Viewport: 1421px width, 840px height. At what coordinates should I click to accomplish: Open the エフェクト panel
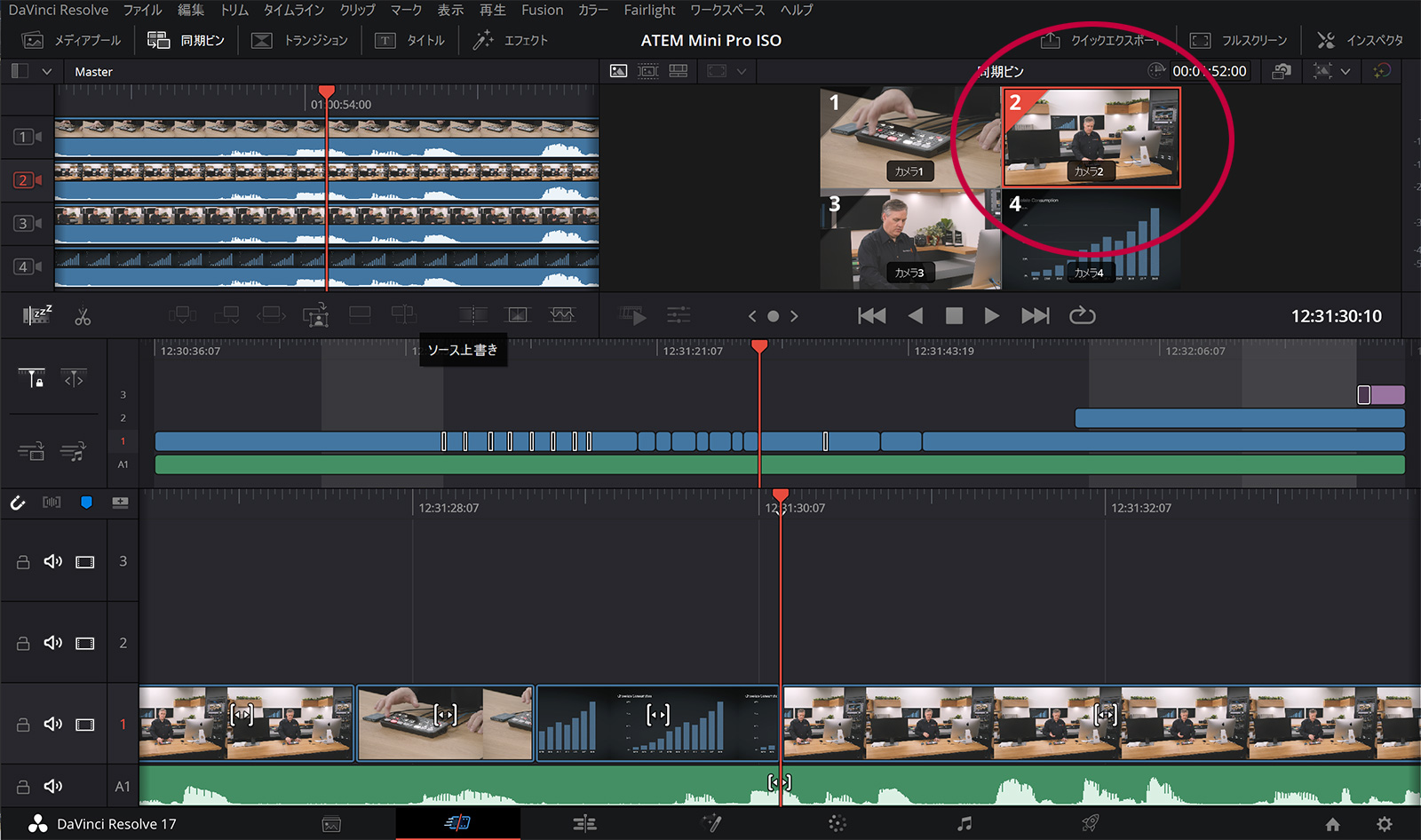click(510, 40)
